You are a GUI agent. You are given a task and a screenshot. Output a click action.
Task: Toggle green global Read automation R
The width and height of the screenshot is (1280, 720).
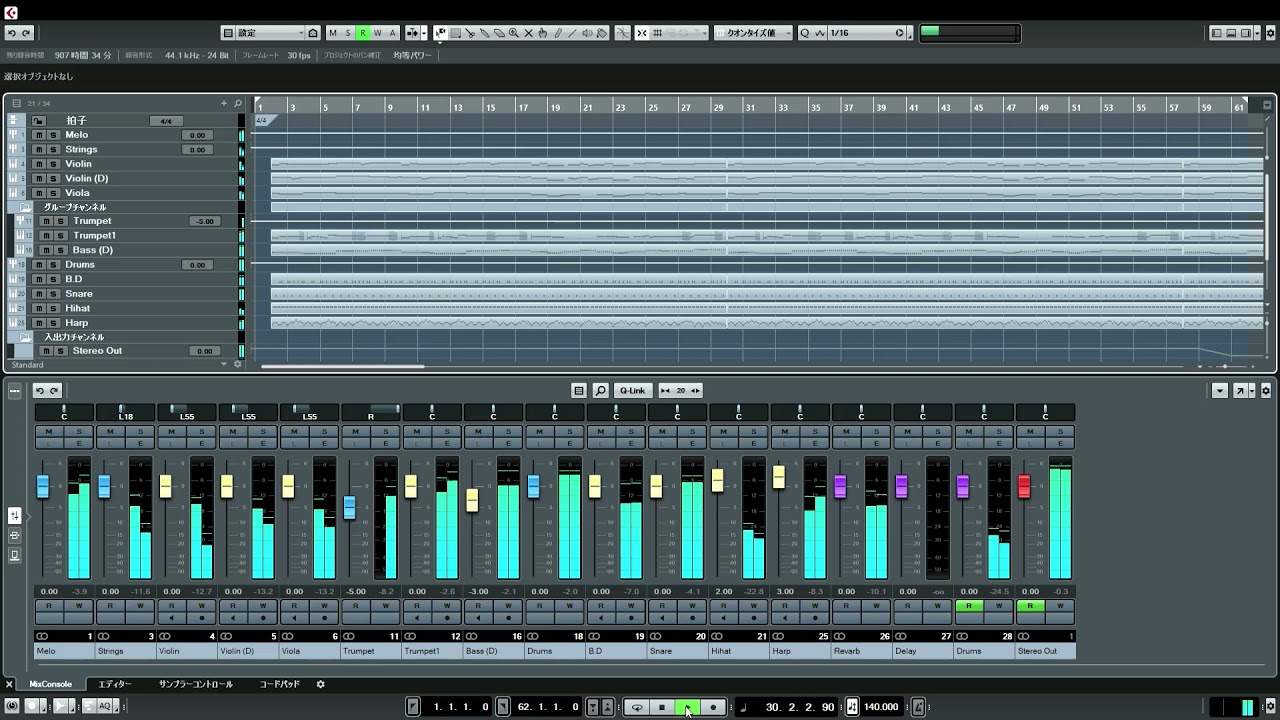coord(363,33)
